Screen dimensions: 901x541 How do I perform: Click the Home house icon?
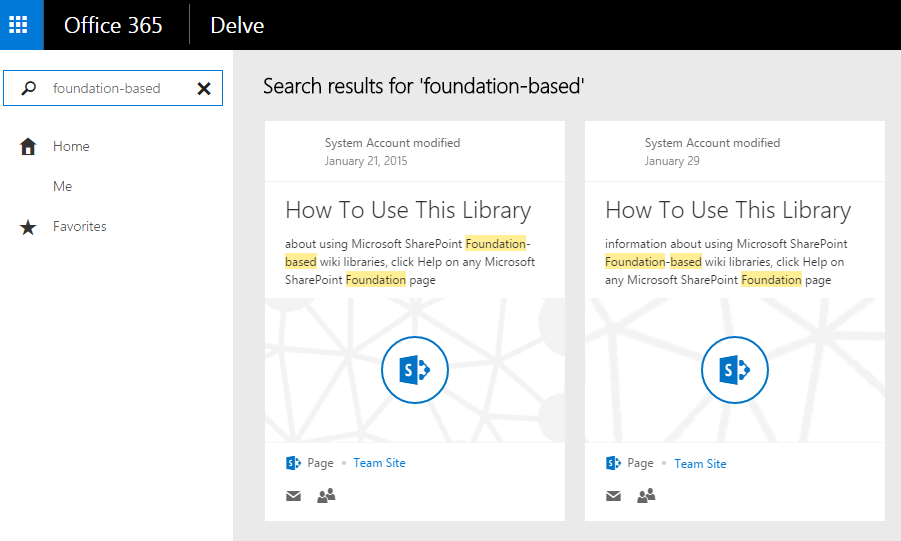tap(29, 147)
